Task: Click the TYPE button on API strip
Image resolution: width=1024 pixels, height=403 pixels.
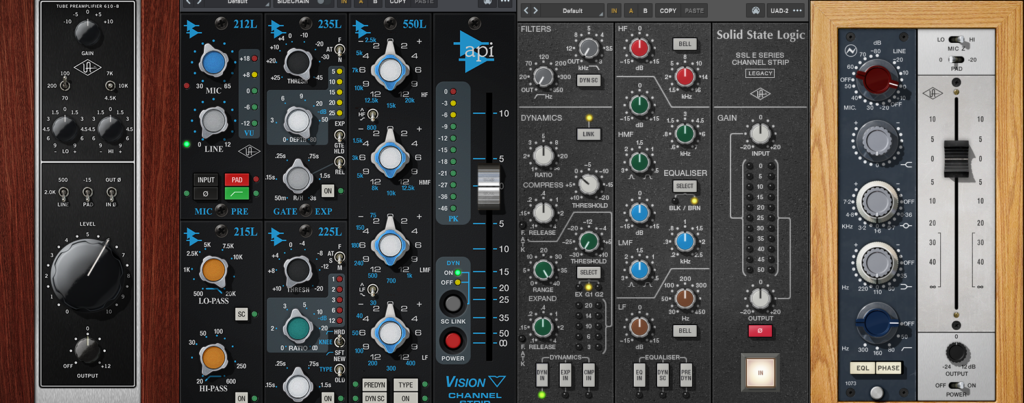Action: point(406,384)
